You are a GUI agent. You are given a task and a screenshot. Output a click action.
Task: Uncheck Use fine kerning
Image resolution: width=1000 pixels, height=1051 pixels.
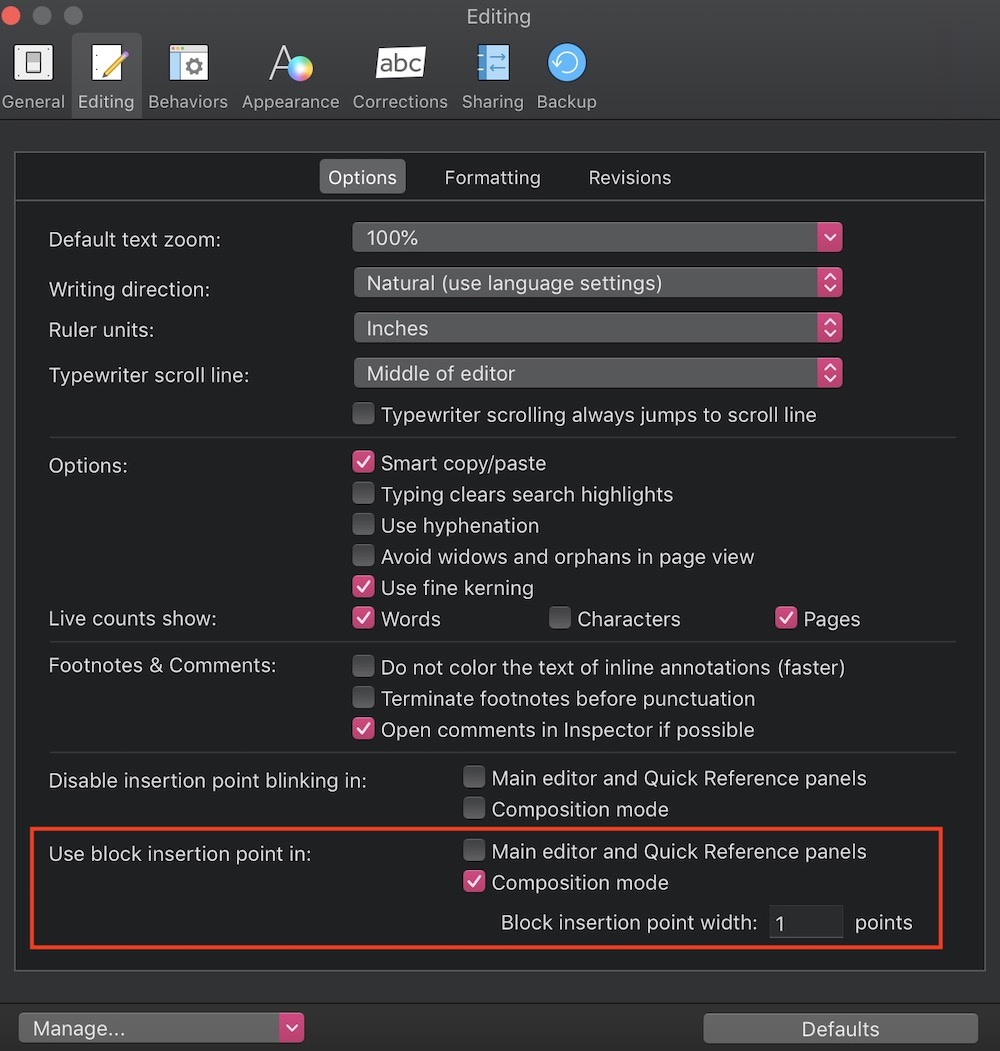coord(364,586)
